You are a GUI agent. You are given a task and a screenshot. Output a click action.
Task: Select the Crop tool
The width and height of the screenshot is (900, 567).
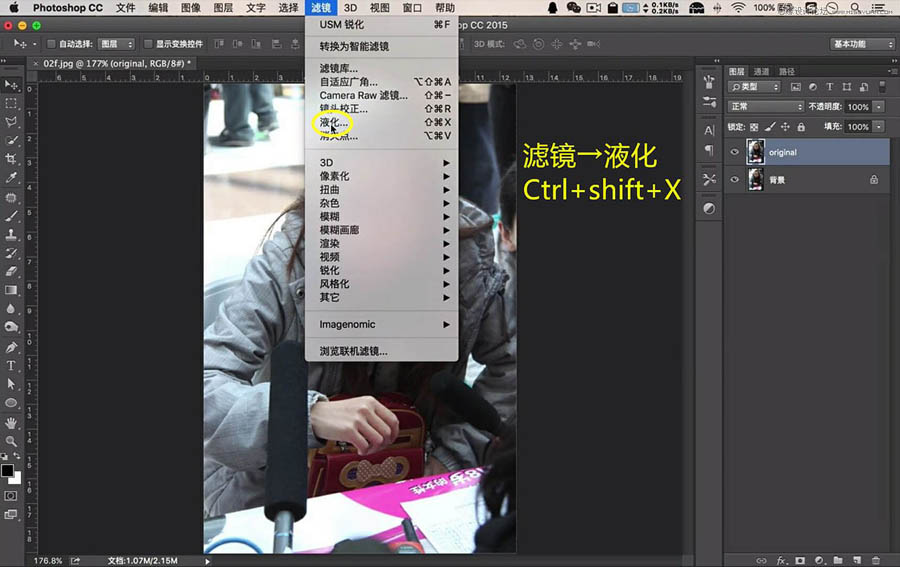tap(11, 159)
